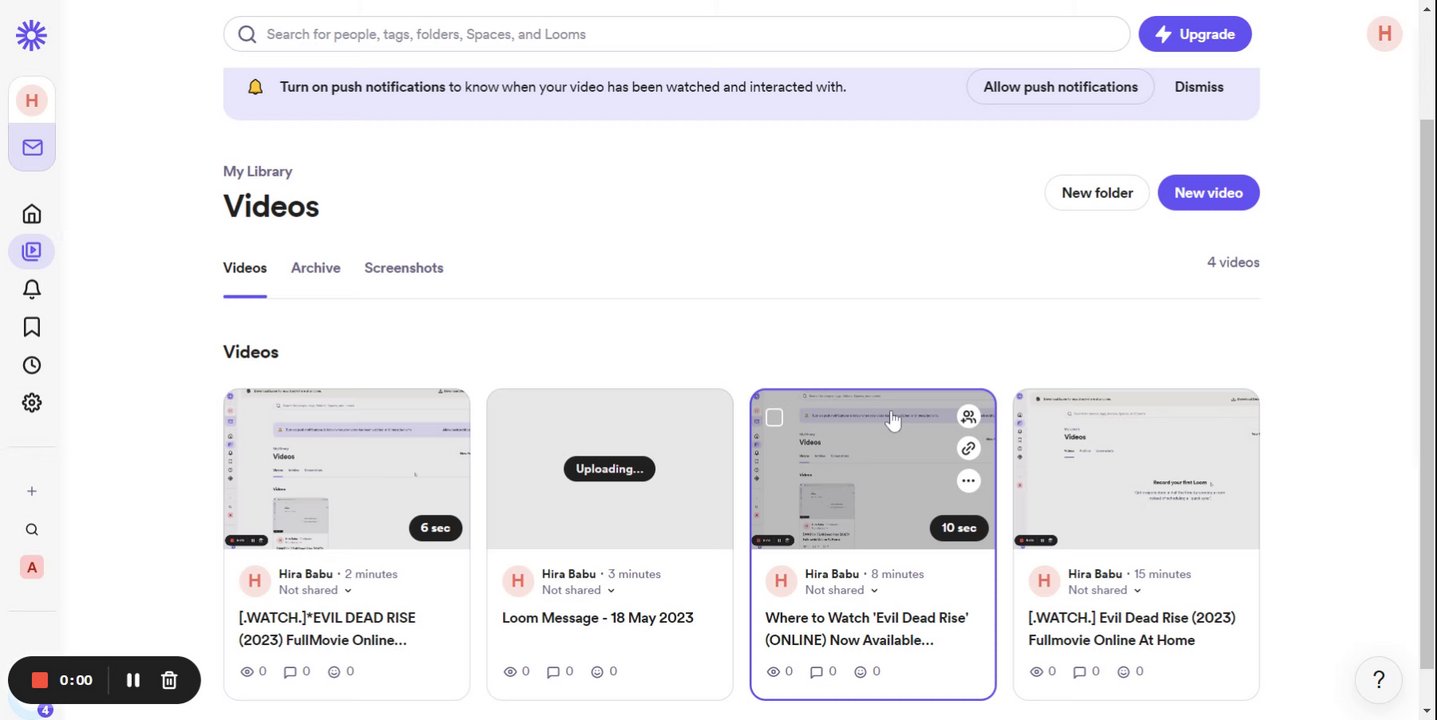Switch to the Screenshots tab

coord(404,268)
